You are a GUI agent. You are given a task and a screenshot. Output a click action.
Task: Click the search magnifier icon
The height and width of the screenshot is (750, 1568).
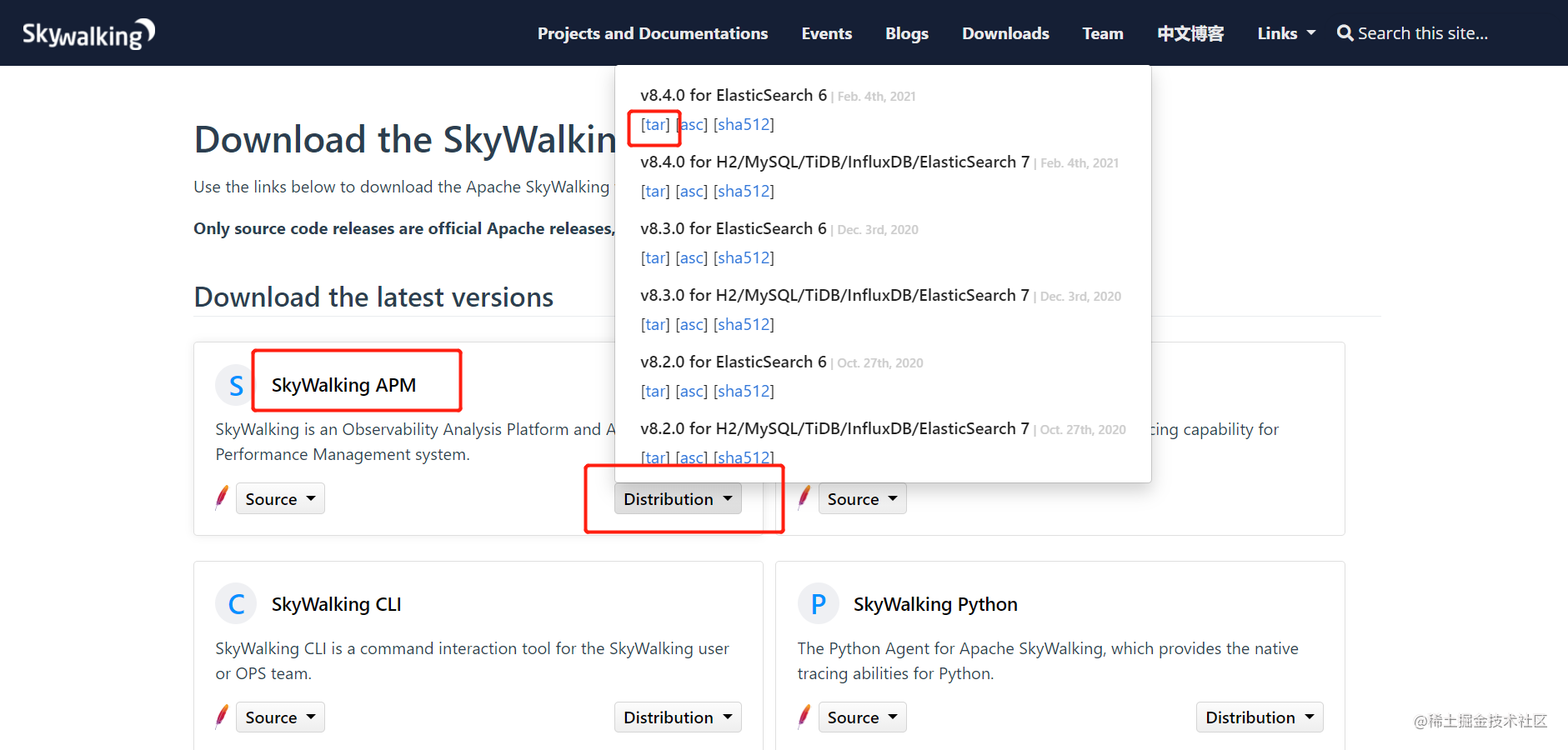[x=1345, y=32]
